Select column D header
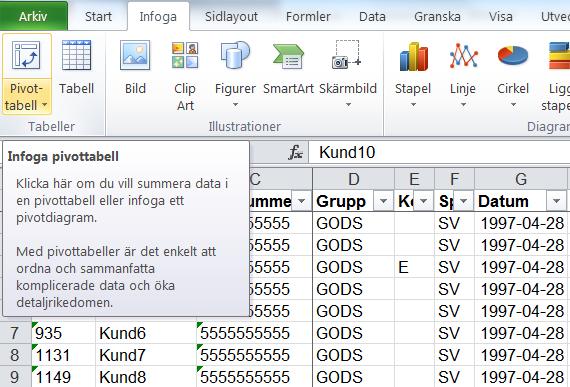 click(x=354, y=179)
